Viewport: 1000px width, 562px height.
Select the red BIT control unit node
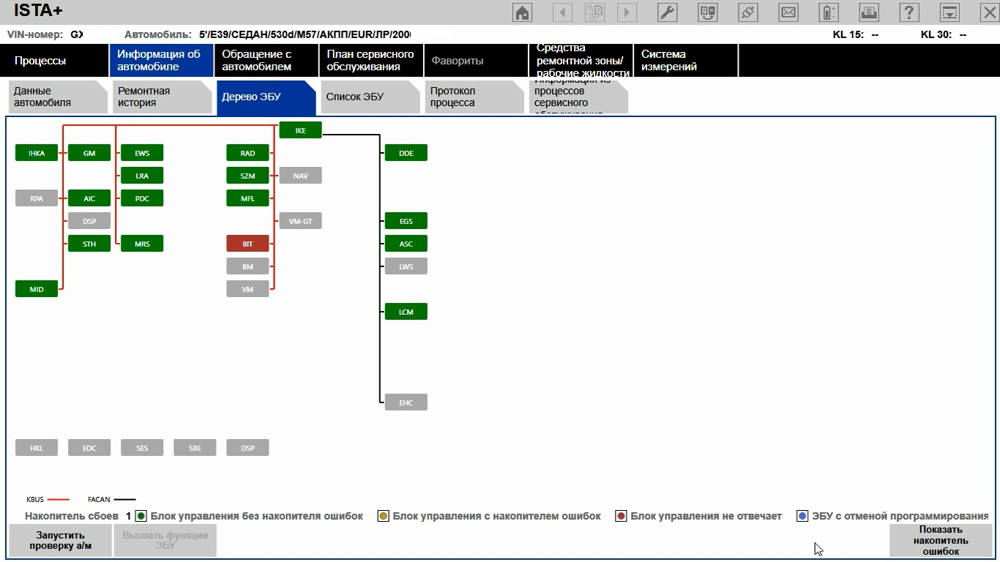pyautogui.click(x=247, y=243)
